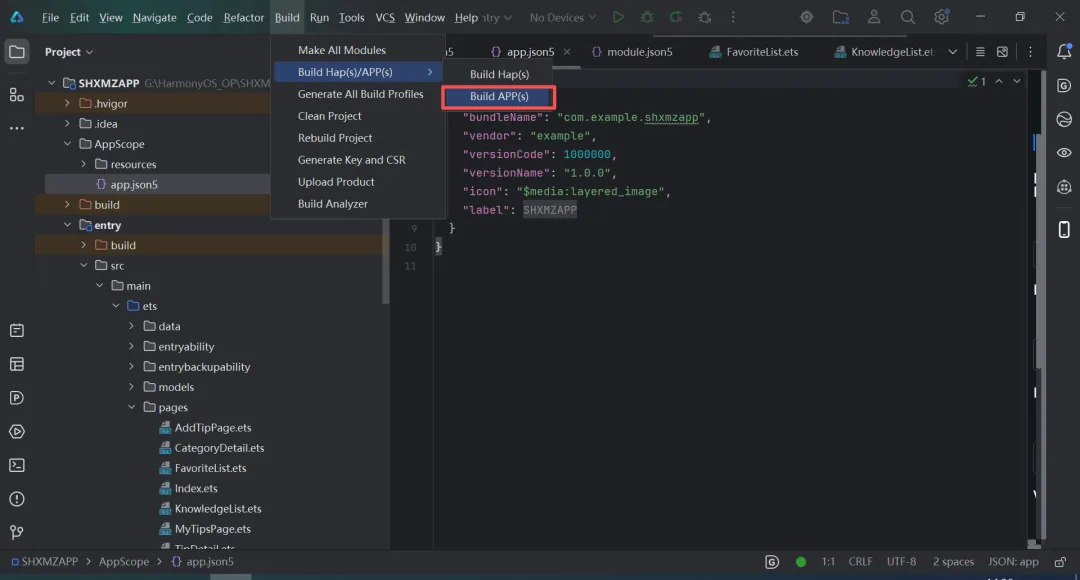Select Build Hap(s) submenu item

(499, 74)
